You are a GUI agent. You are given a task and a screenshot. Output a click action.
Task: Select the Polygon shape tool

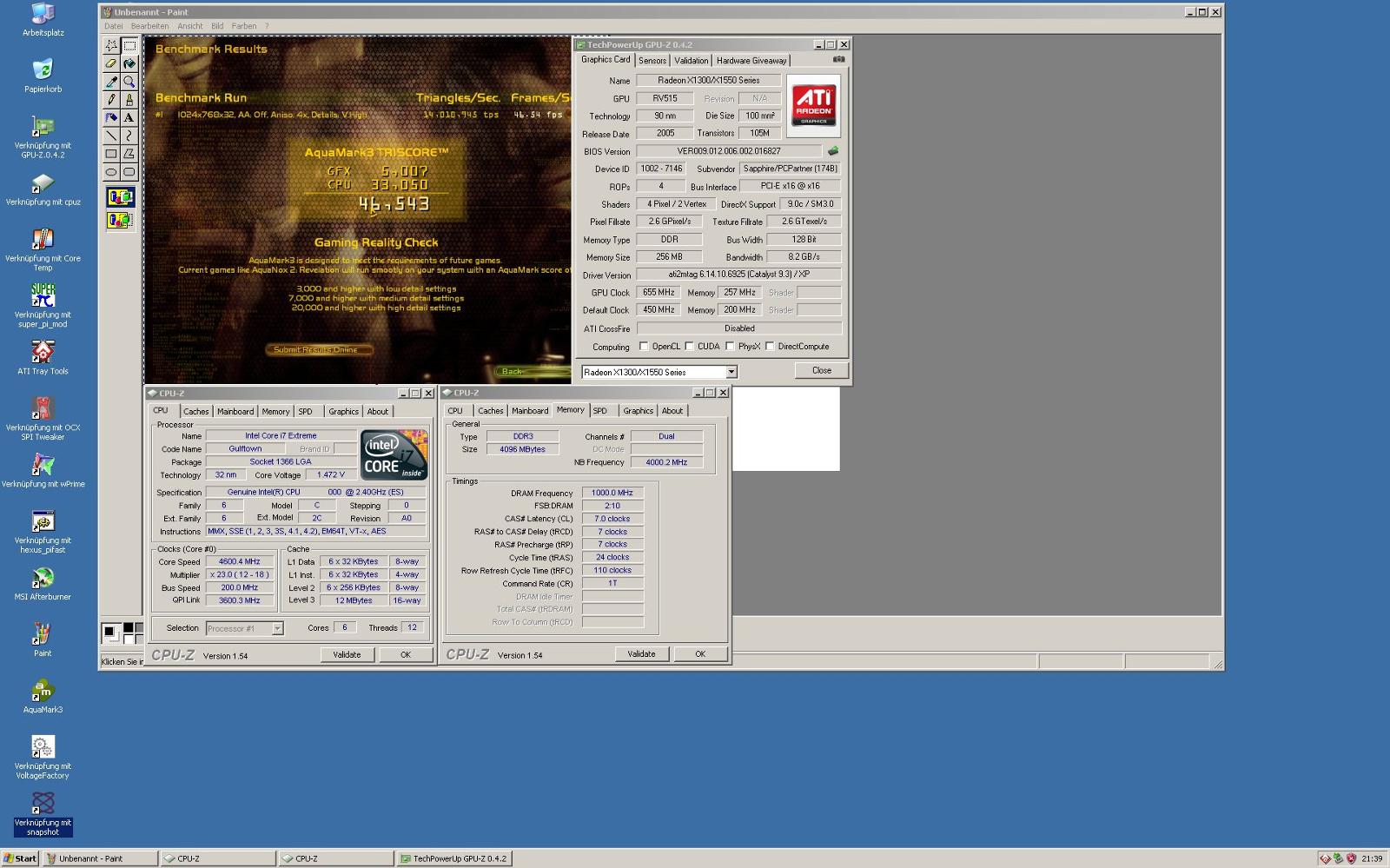pos(129,154)
